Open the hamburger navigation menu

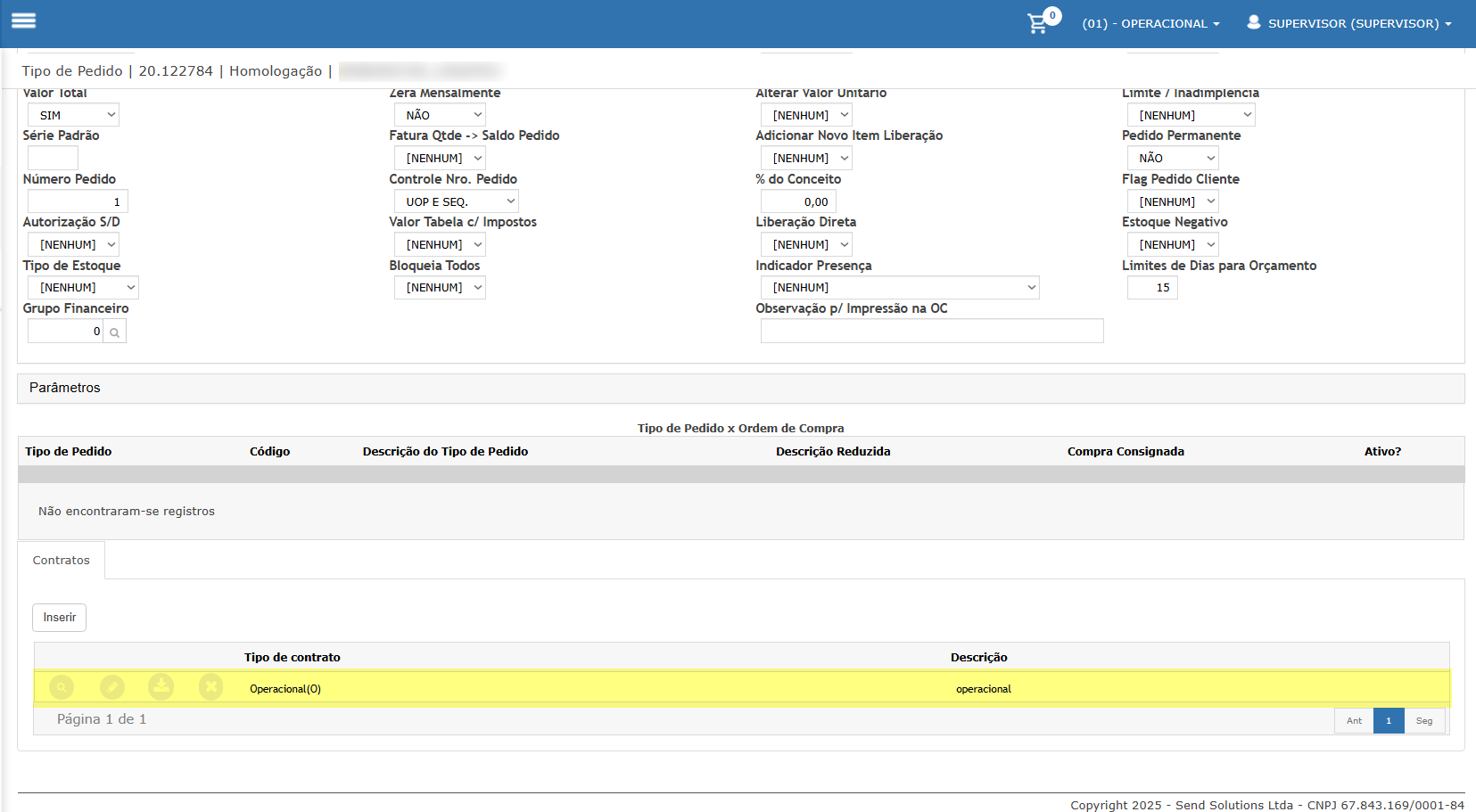(23, 21)
